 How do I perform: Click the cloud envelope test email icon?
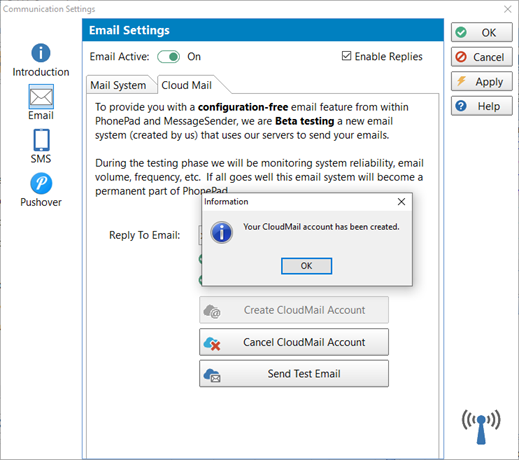[x=212, y=375]
